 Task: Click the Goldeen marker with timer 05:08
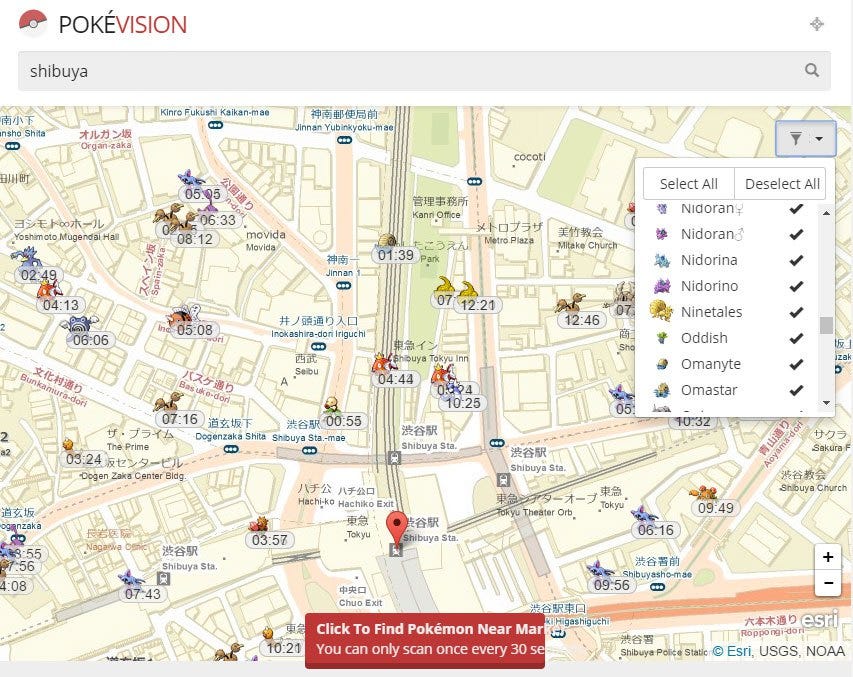point(183,315)
